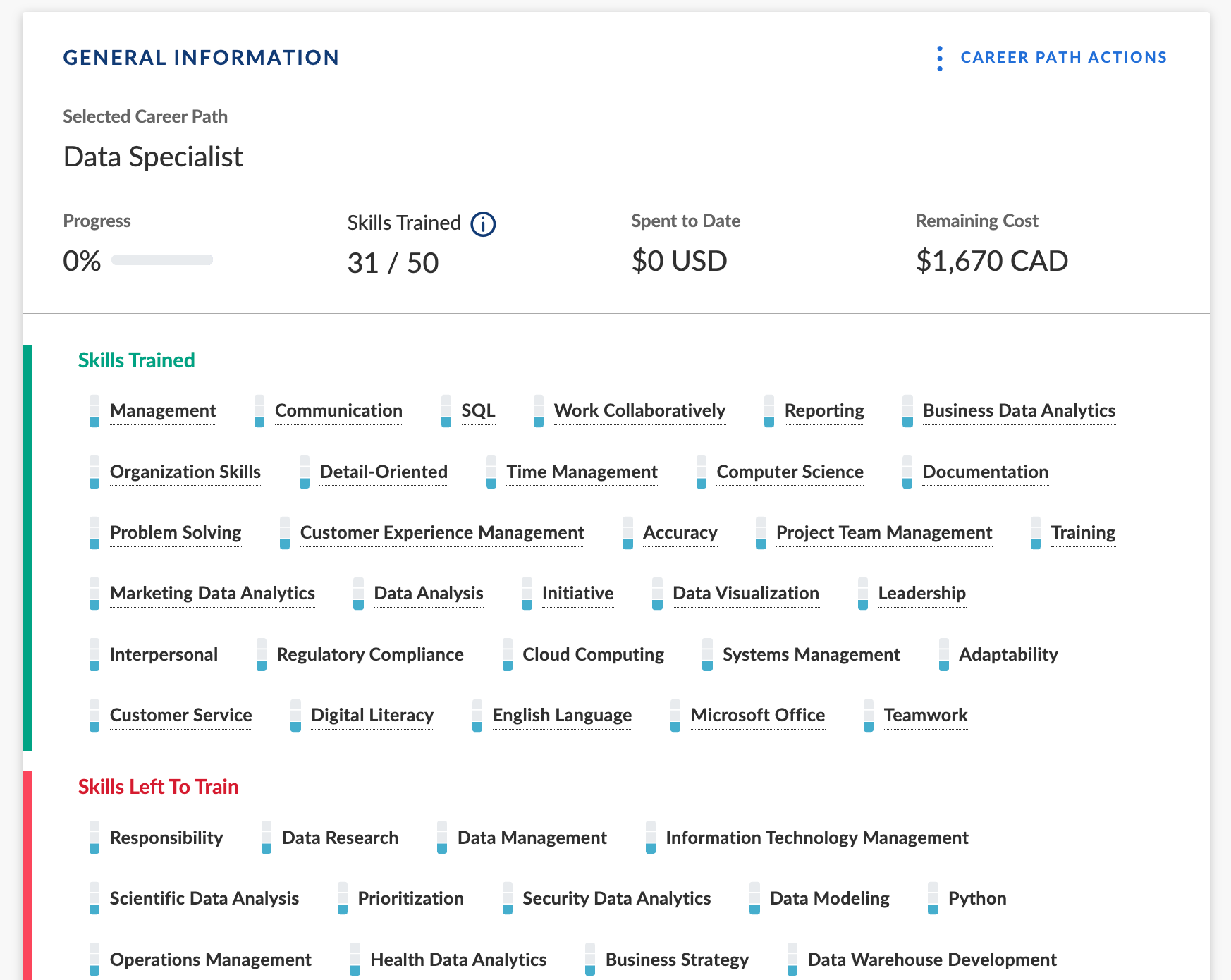Click the Microsoft Office skill link
This screenshot has height=980, width=1231.
pyautogui.click(x=758, y=716)
